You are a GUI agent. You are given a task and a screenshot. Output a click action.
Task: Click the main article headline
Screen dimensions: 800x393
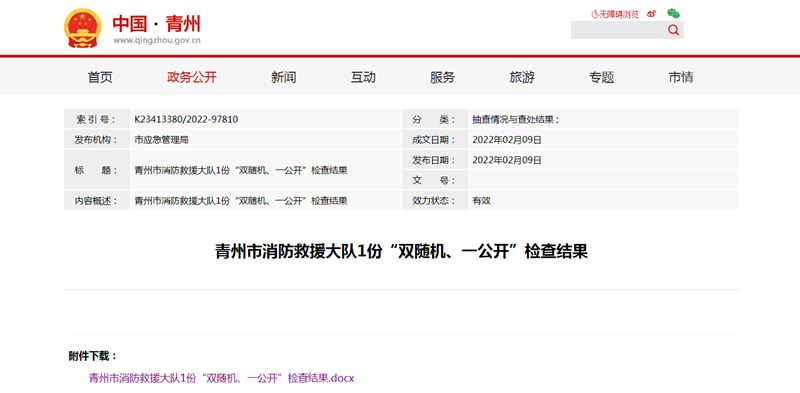point(401,252)
